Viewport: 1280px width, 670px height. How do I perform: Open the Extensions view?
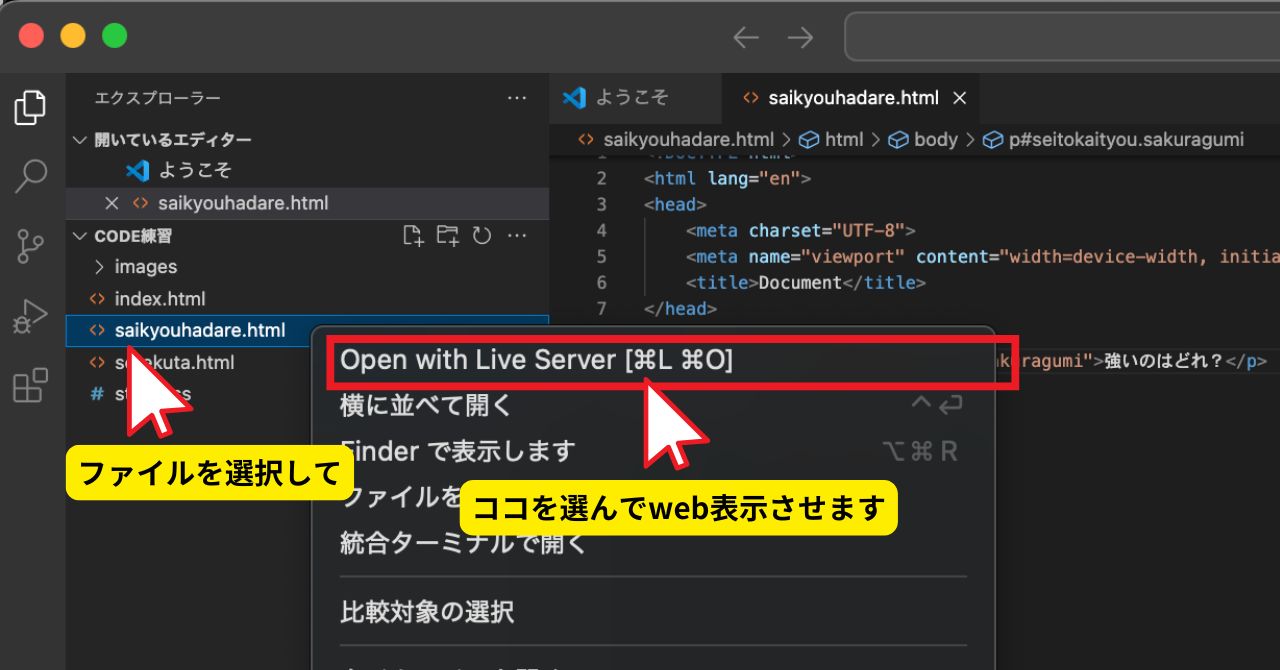point(31,385)
